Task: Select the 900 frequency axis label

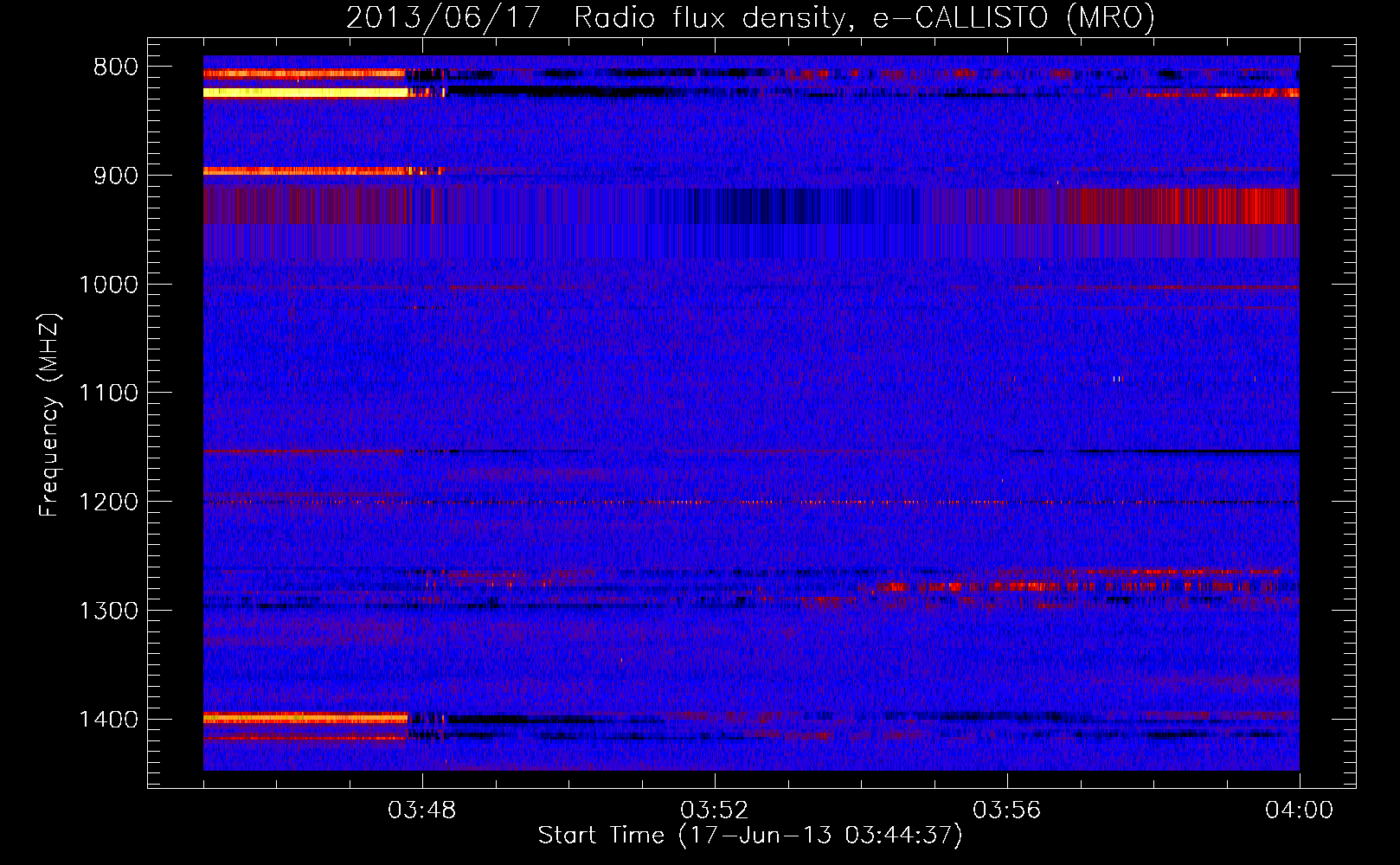Action: [116, 176]
